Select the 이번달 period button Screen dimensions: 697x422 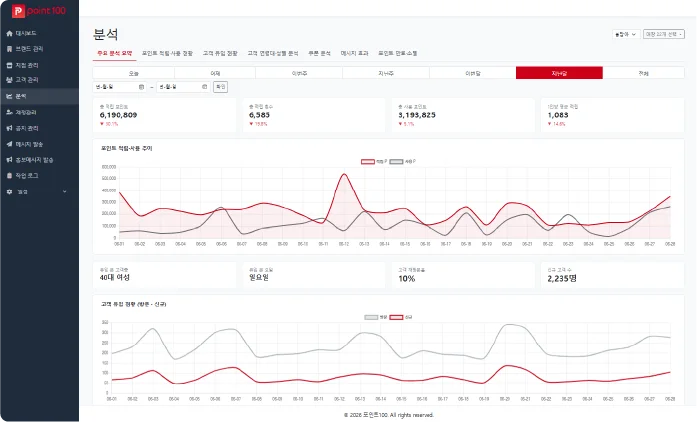pyautogui.click(x=473, y=73)
